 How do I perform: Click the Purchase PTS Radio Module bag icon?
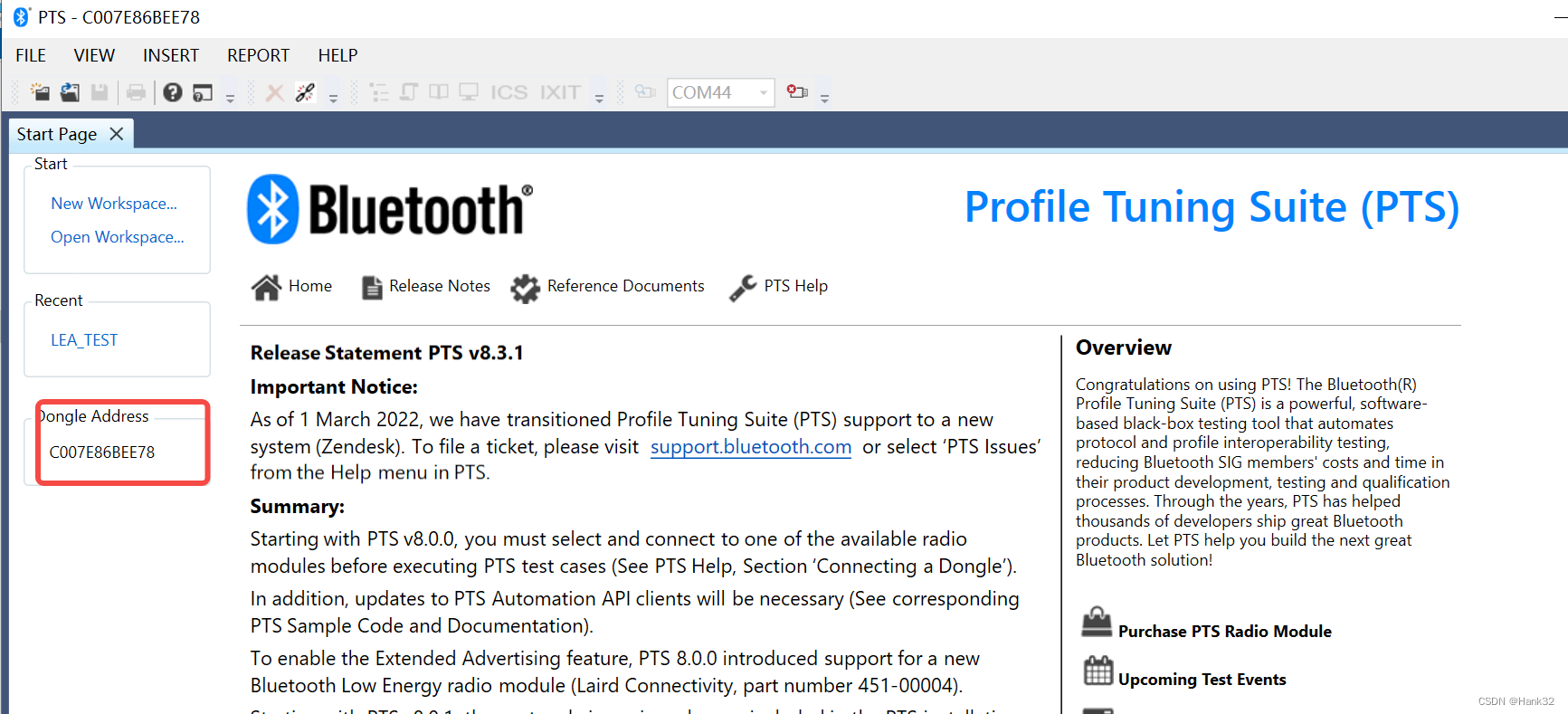tap(1097, 622)
